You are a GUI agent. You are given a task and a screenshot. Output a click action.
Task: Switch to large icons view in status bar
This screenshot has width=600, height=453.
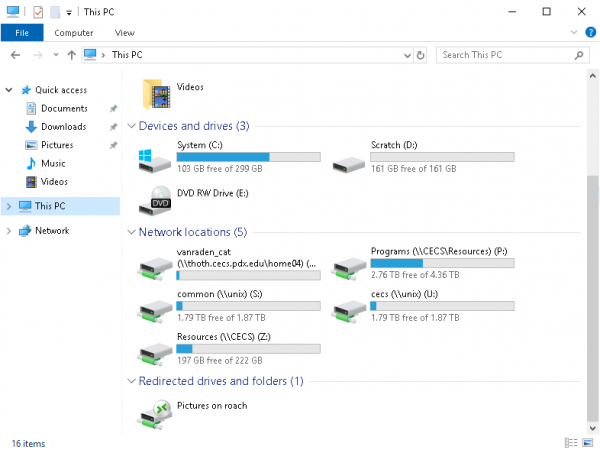point(586,442)
